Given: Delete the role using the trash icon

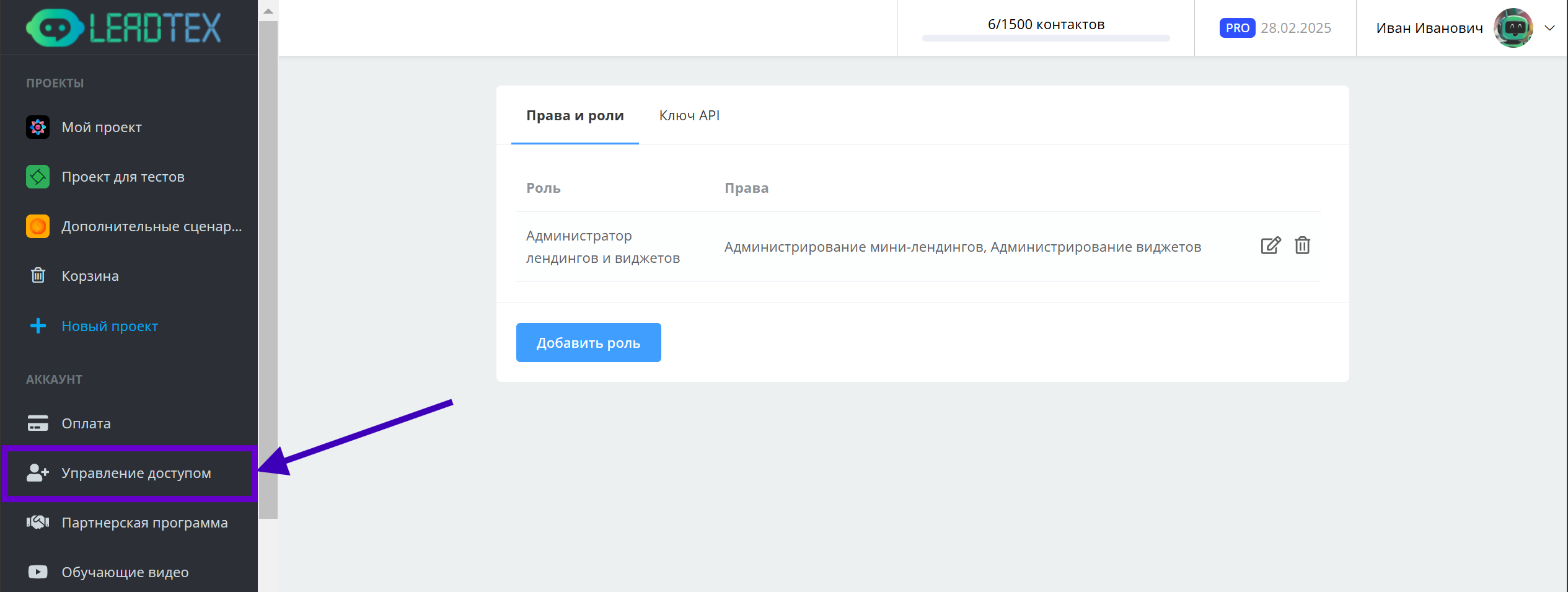Looking at the screenshot, I should pos(1302,246).
